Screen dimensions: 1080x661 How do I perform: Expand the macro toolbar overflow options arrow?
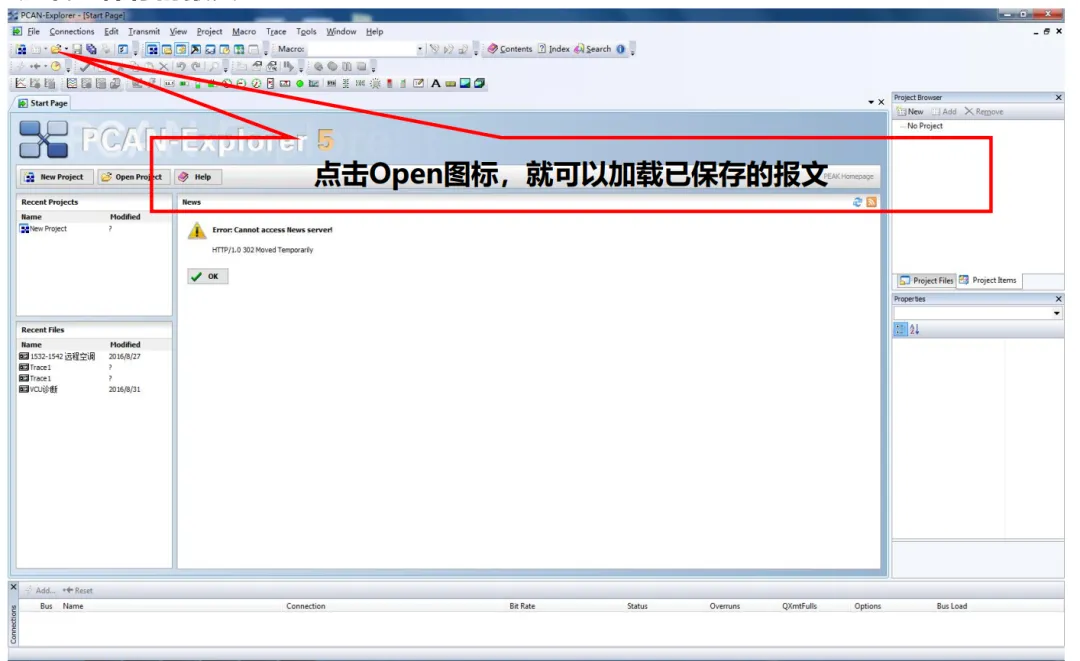[476, 51]
